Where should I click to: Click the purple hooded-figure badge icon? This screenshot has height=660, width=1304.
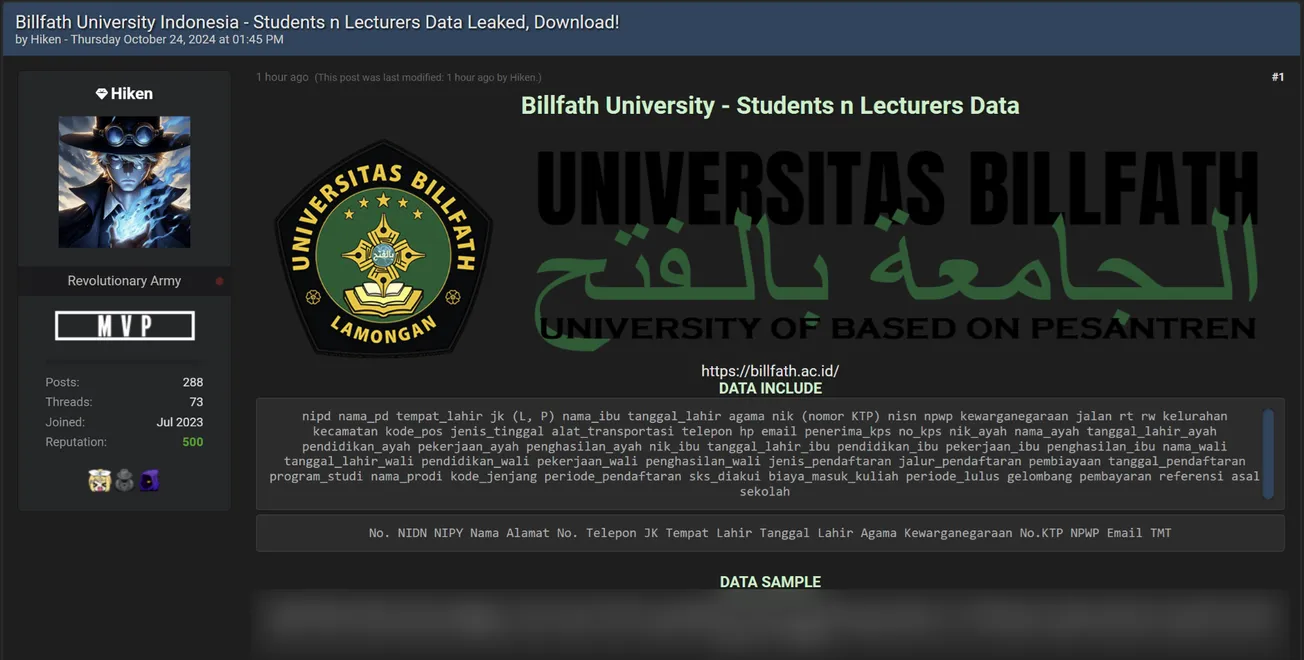click(x=151, y=480)
